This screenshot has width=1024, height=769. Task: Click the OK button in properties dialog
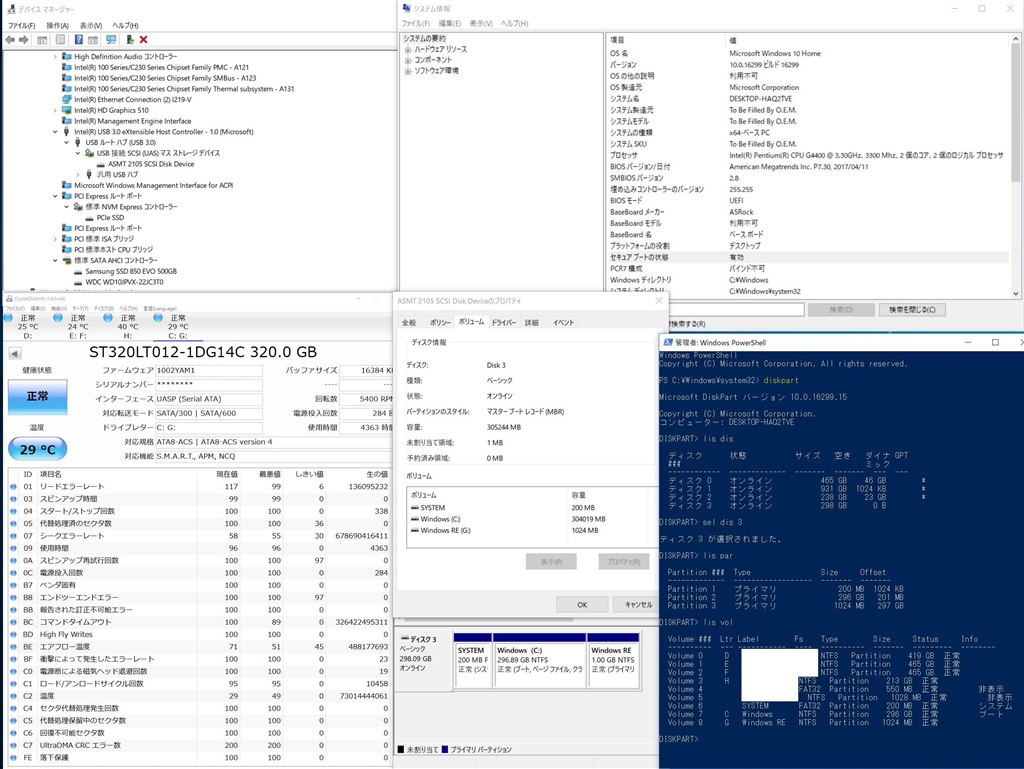pyautogui.click(x=582, y=604)
